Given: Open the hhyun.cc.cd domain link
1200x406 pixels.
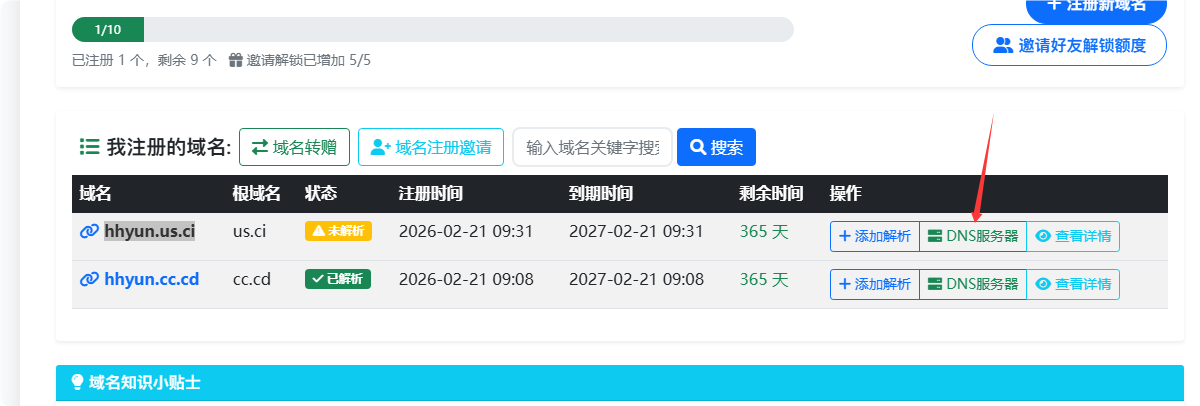Looking at the screenshot, I should (x=151, y=279).
